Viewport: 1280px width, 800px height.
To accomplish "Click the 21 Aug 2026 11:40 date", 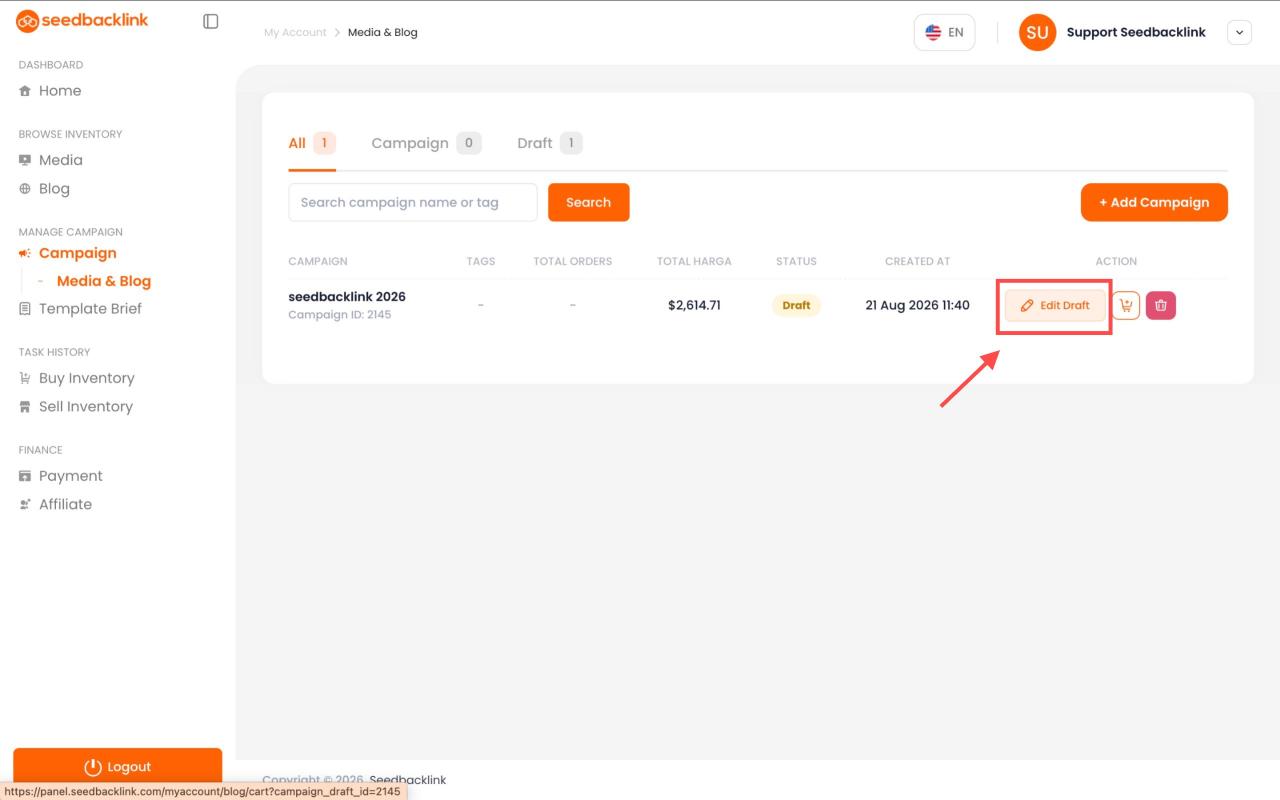I will coord(917,305).
